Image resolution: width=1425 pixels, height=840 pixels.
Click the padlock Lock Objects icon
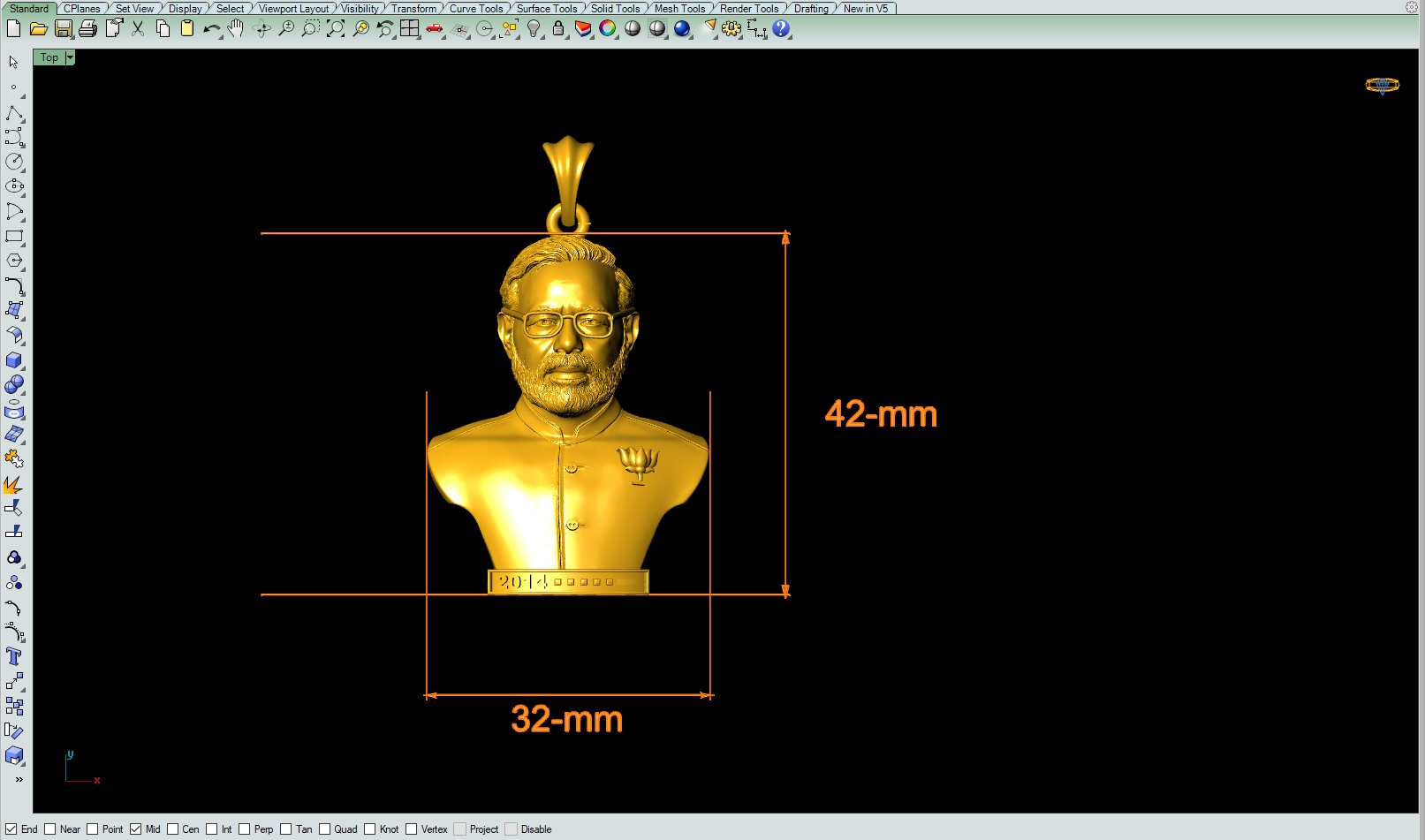click(x=558, y=28)
